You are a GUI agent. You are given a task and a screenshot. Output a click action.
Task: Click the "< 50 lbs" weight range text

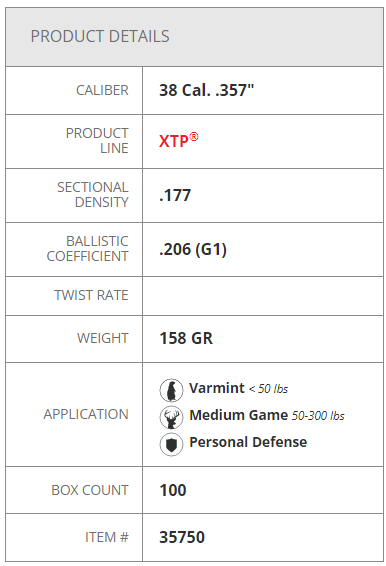pyautogui.click(x=268, y=389)
